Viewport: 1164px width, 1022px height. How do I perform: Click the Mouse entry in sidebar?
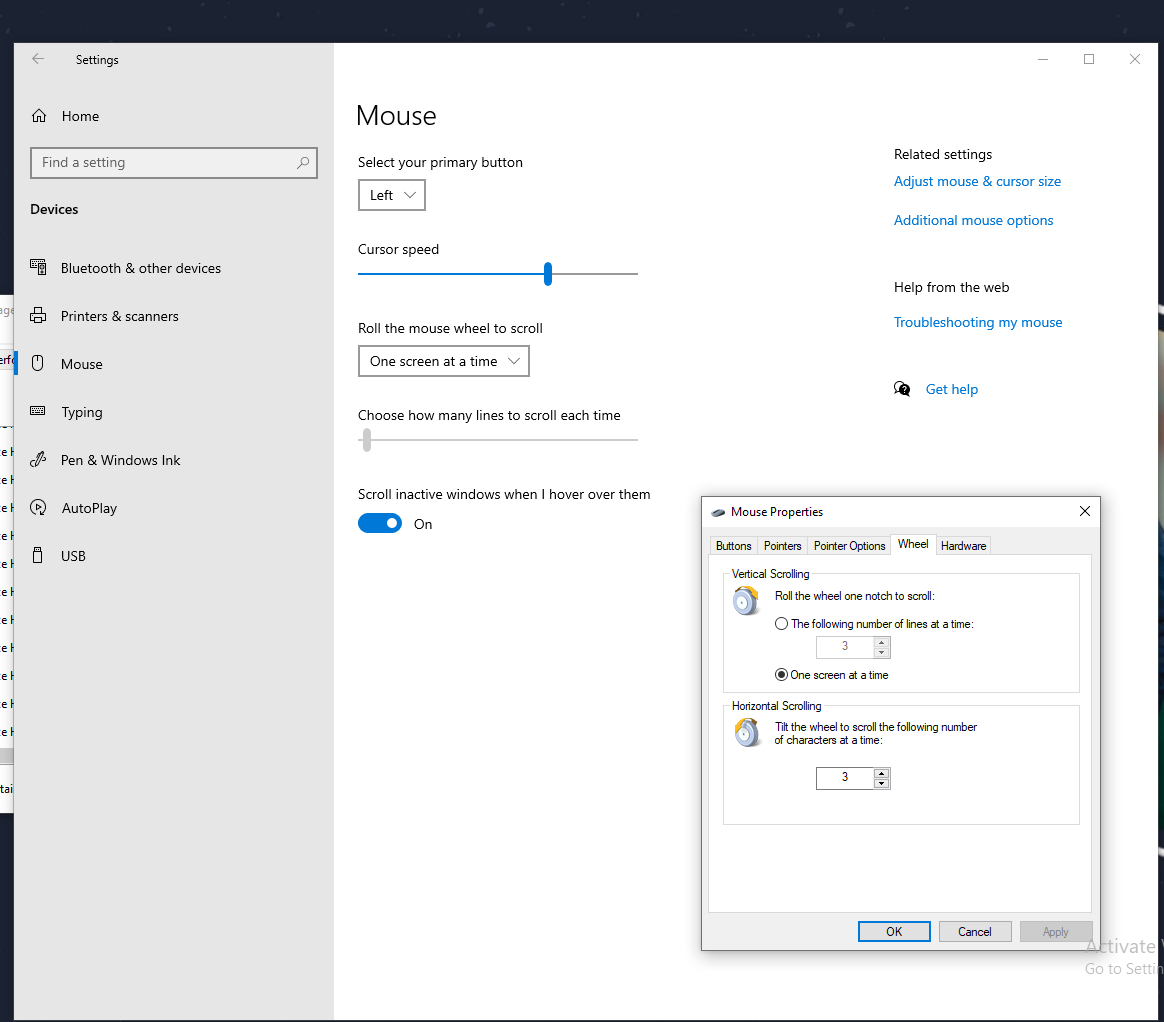[82, 364]
